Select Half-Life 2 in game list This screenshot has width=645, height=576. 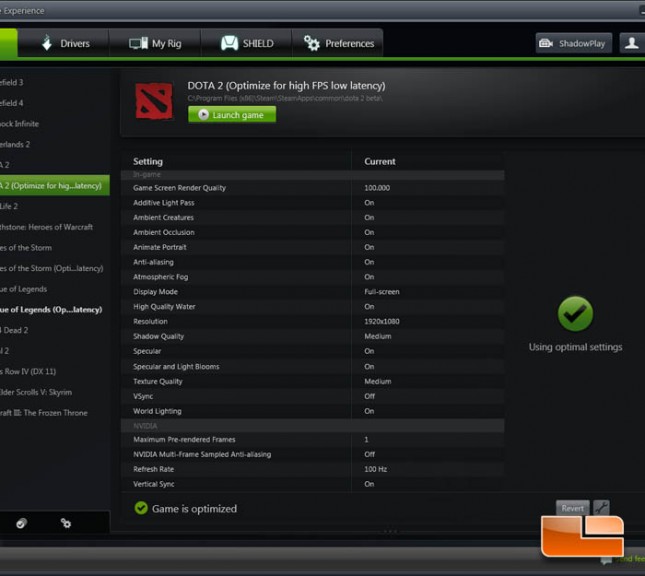55,206
